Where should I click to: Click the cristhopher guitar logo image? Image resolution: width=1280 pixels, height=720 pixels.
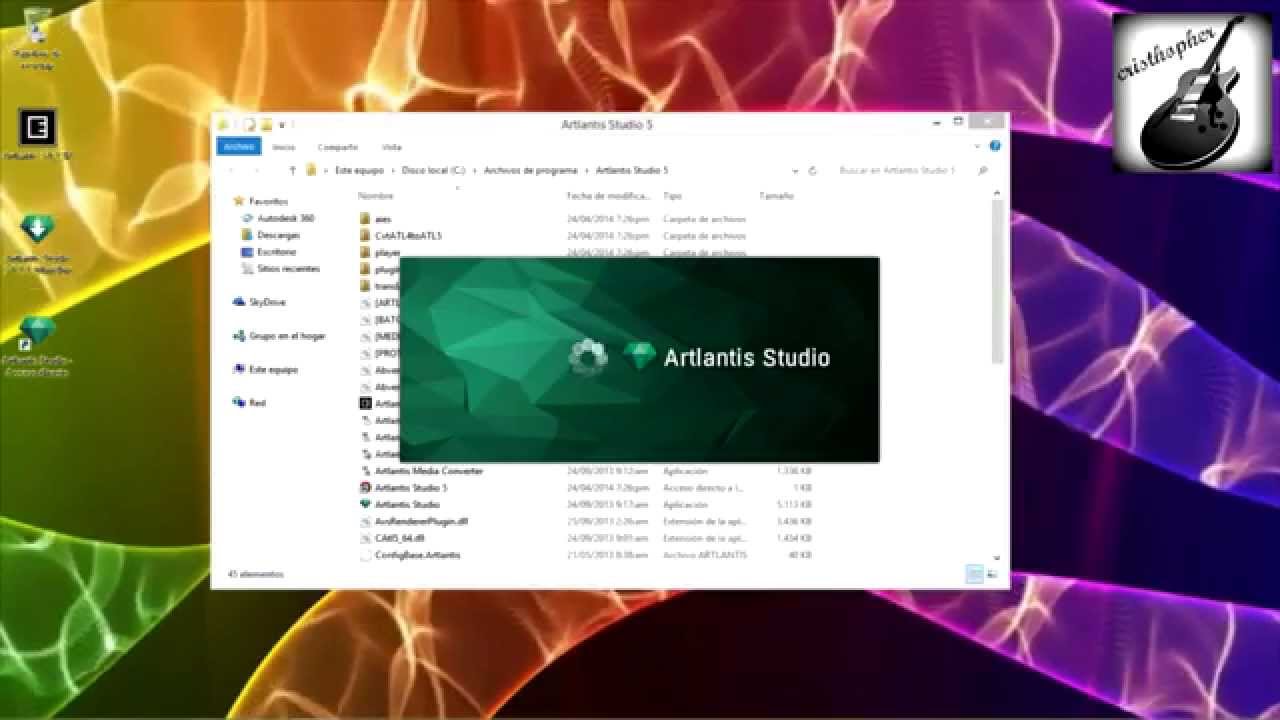[1192, 92]
